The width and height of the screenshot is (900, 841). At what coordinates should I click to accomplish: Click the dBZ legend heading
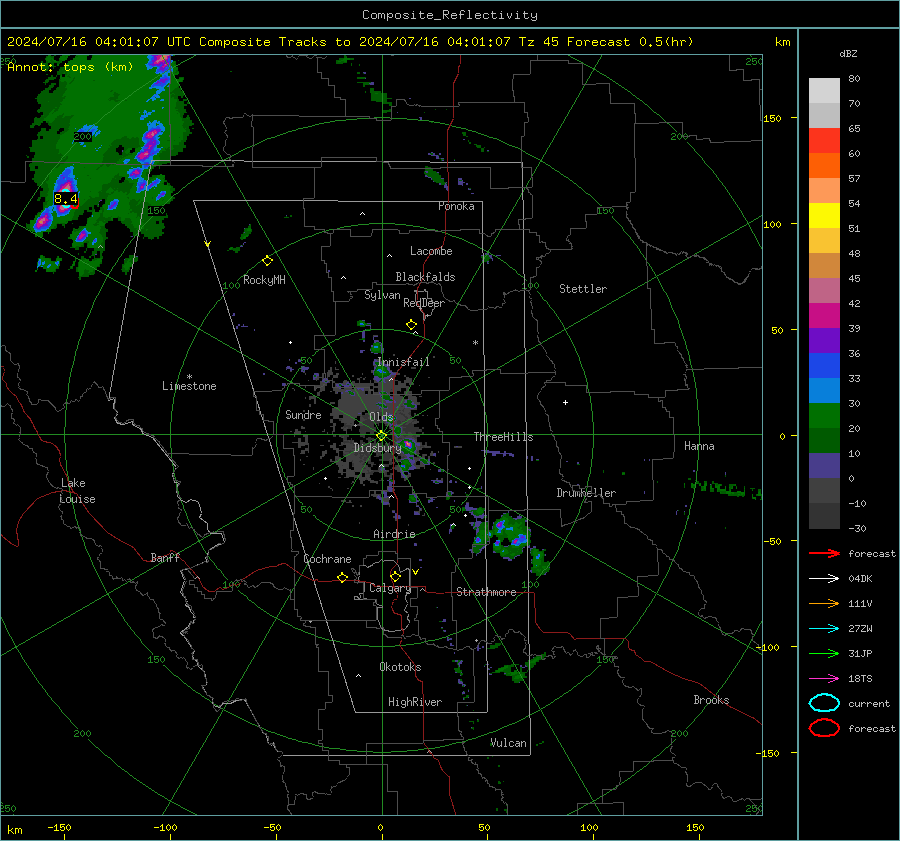click(x=848, y=54)
